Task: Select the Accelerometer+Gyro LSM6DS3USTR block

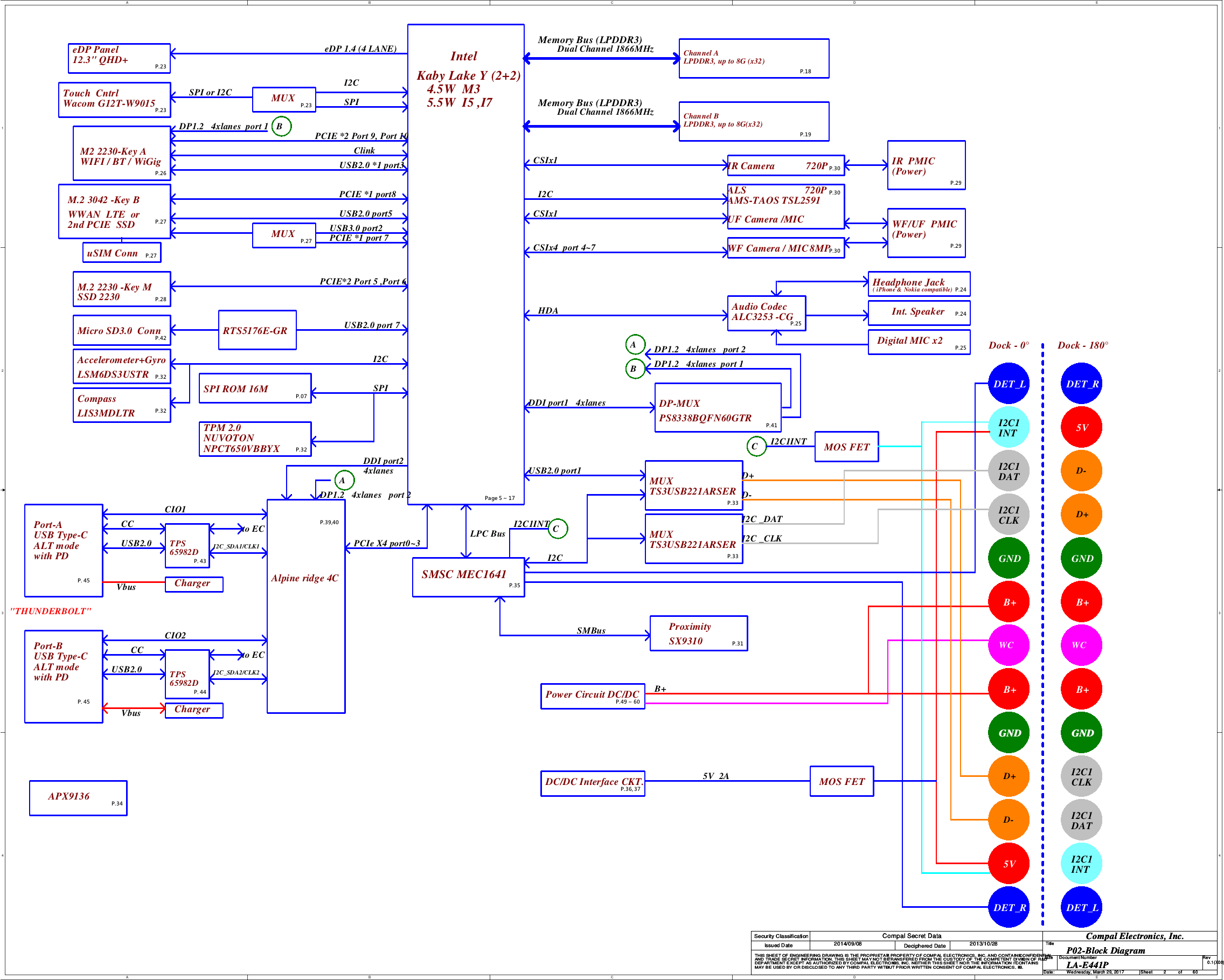Action: 122,366
